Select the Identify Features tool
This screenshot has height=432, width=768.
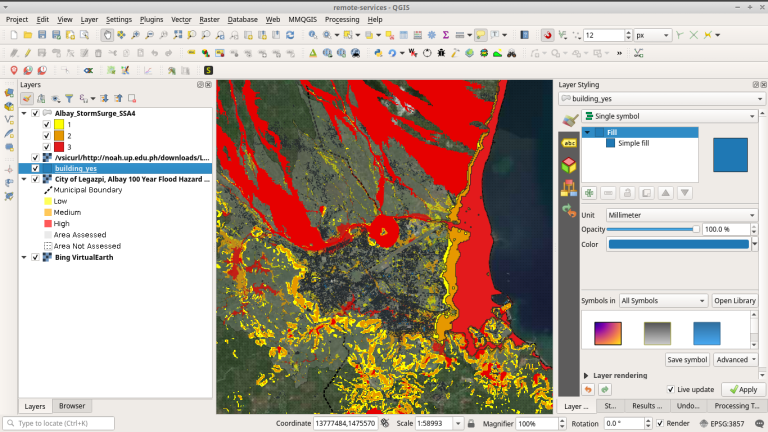313,35
